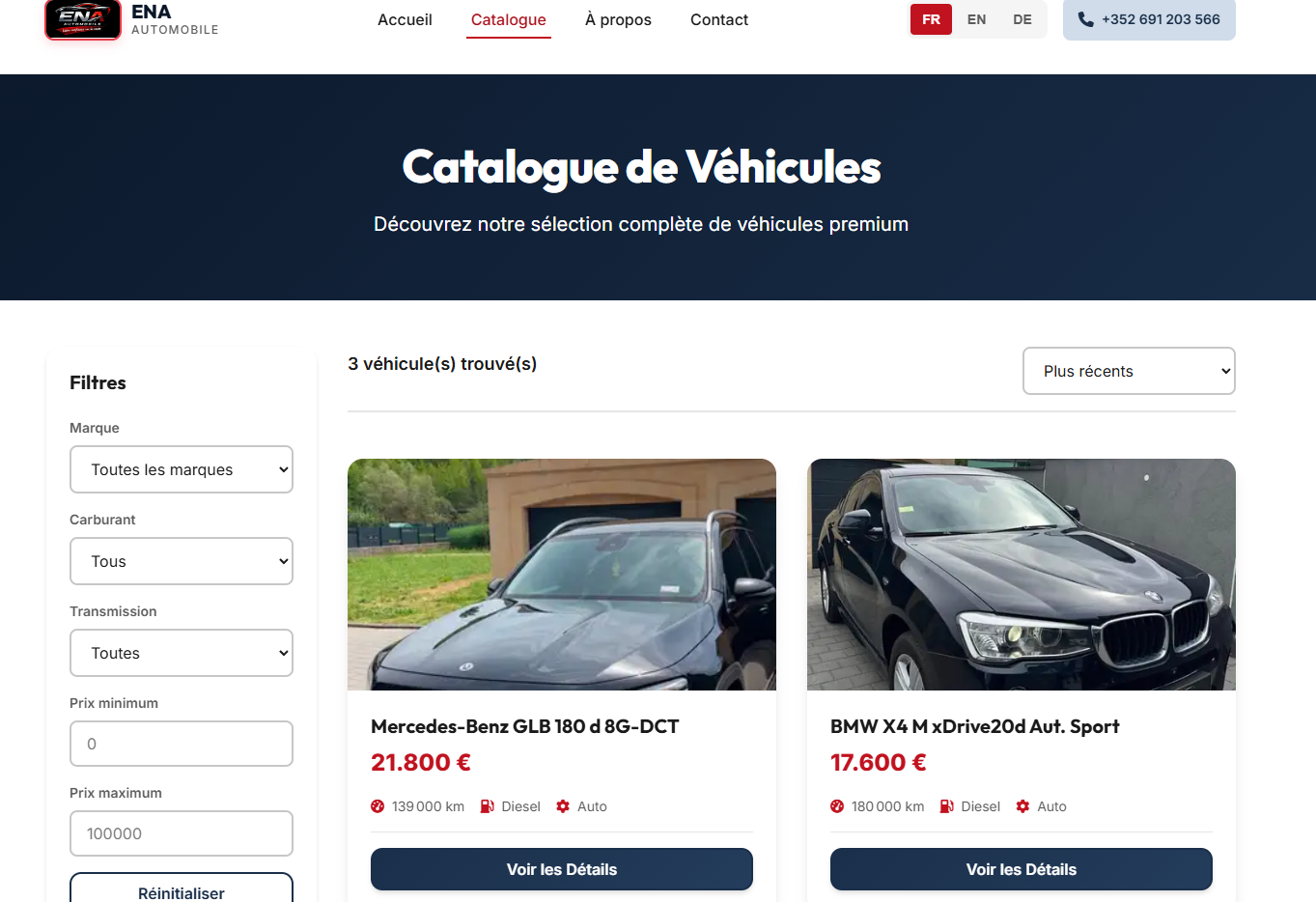
Task: Click 'Diesel' on the Mercedes-Benz card
Action: click(x=520, y=806)
